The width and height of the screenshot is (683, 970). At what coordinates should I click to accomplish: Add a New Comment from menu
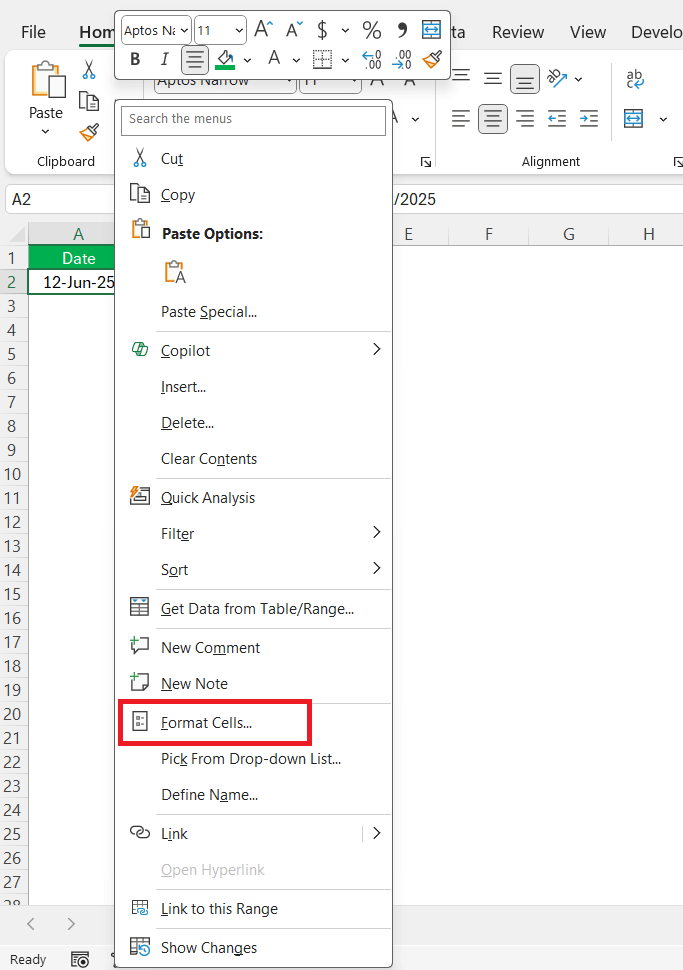(x=254, y=647)
